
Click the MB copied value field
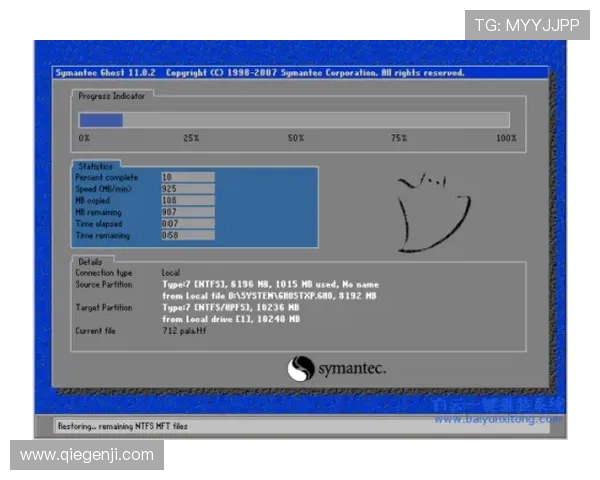(x=187, y=200)
